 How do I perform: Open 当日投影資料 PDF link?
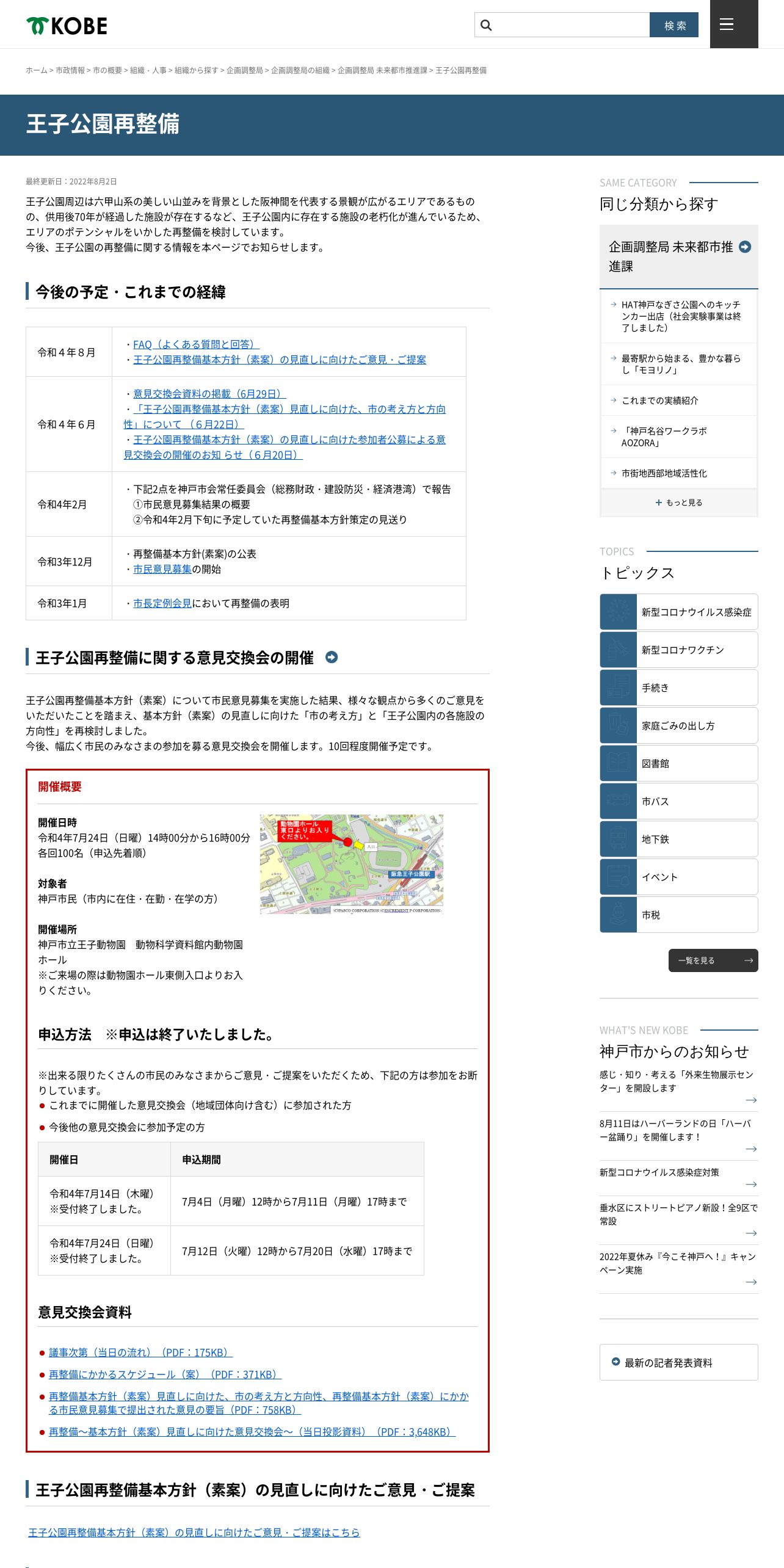(252, 1432)
